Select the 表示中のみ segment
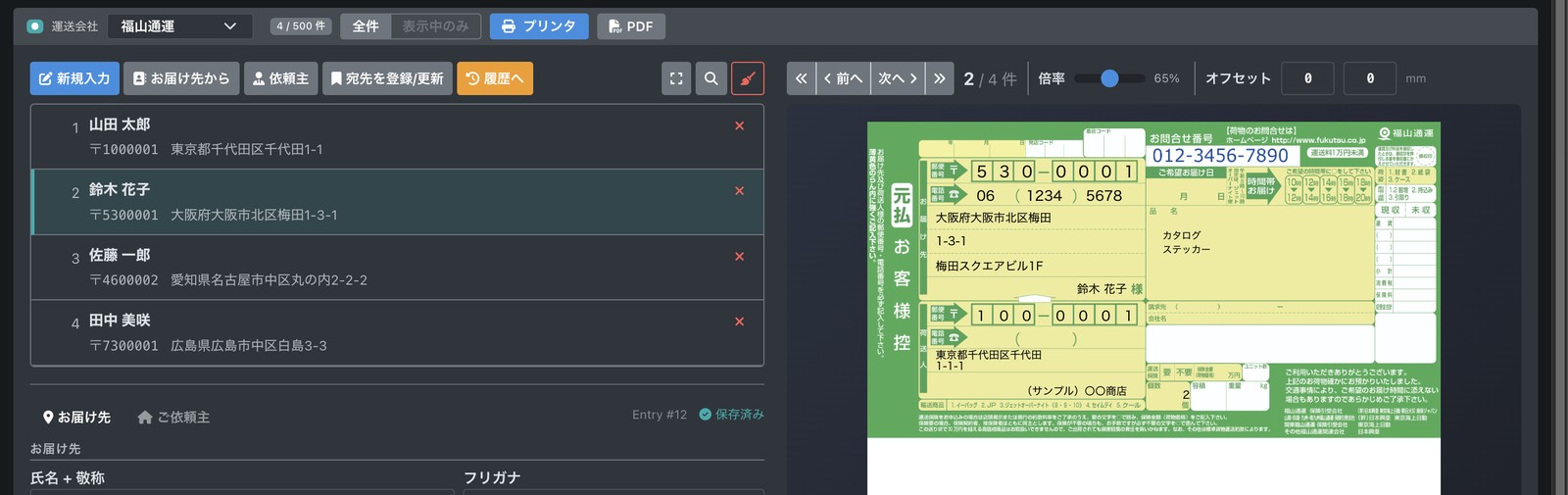Viewport: 1568px width, 495px height. pyautogui.click(x=435, y=26)
